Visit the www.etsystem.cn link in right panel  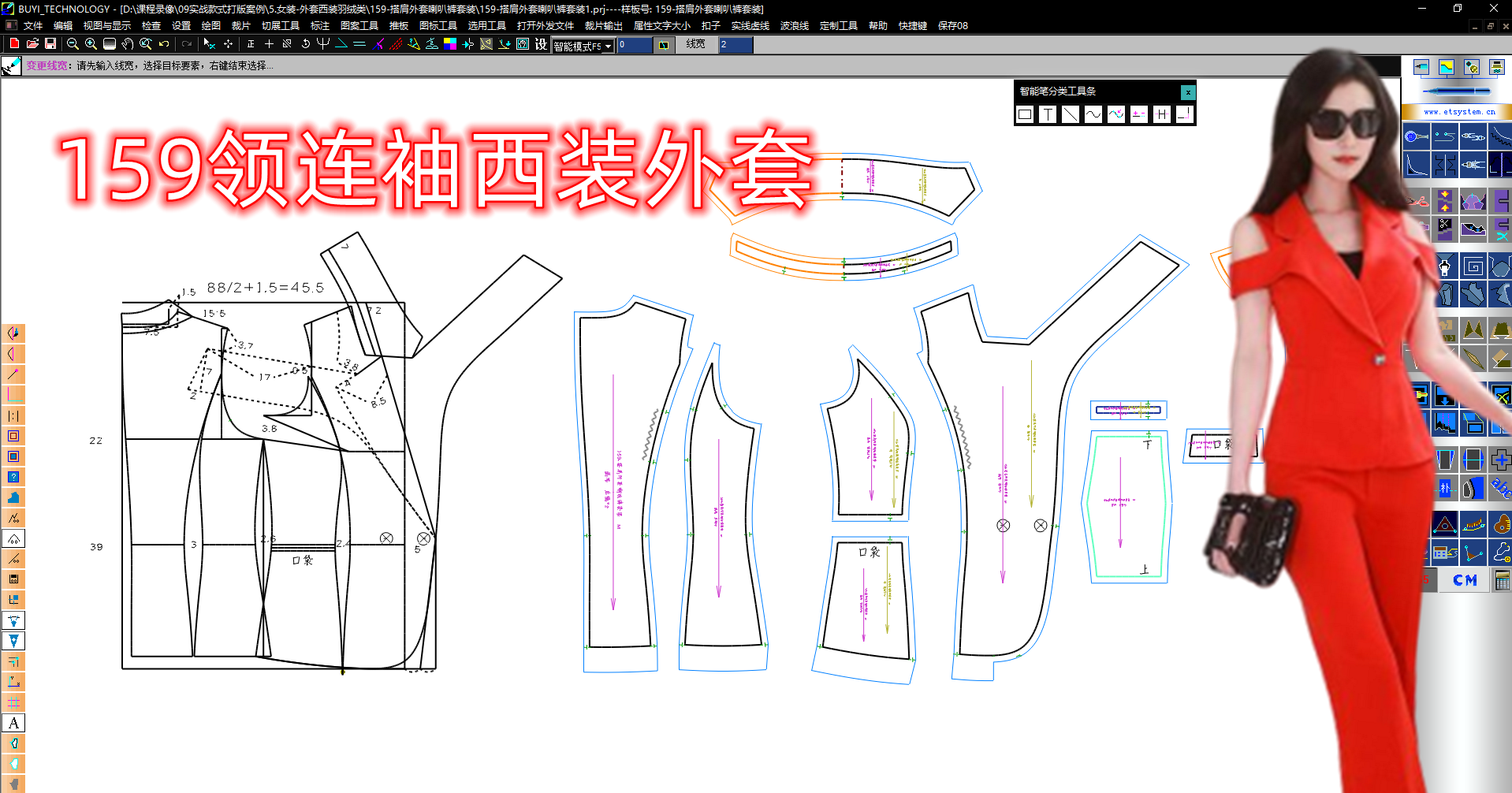point(1460,111)
